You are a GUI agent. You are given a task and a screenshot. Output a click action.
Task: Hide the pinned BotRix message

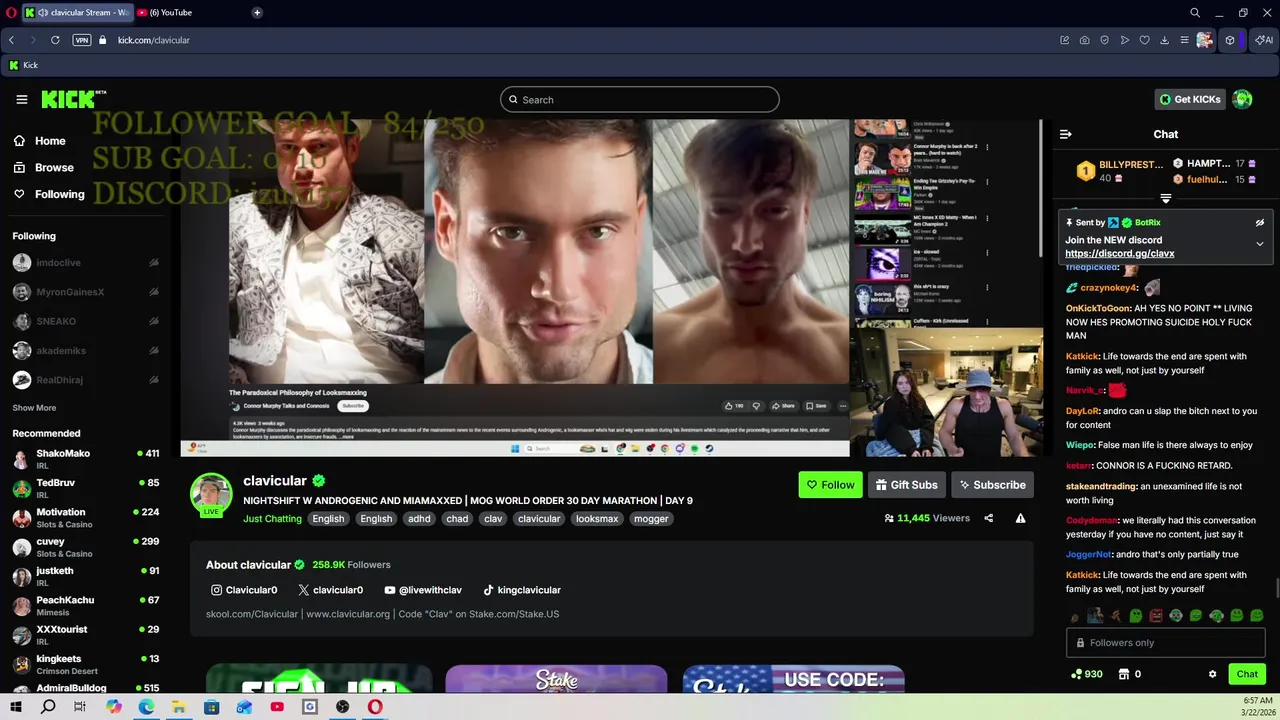[x=1260, y=223]
